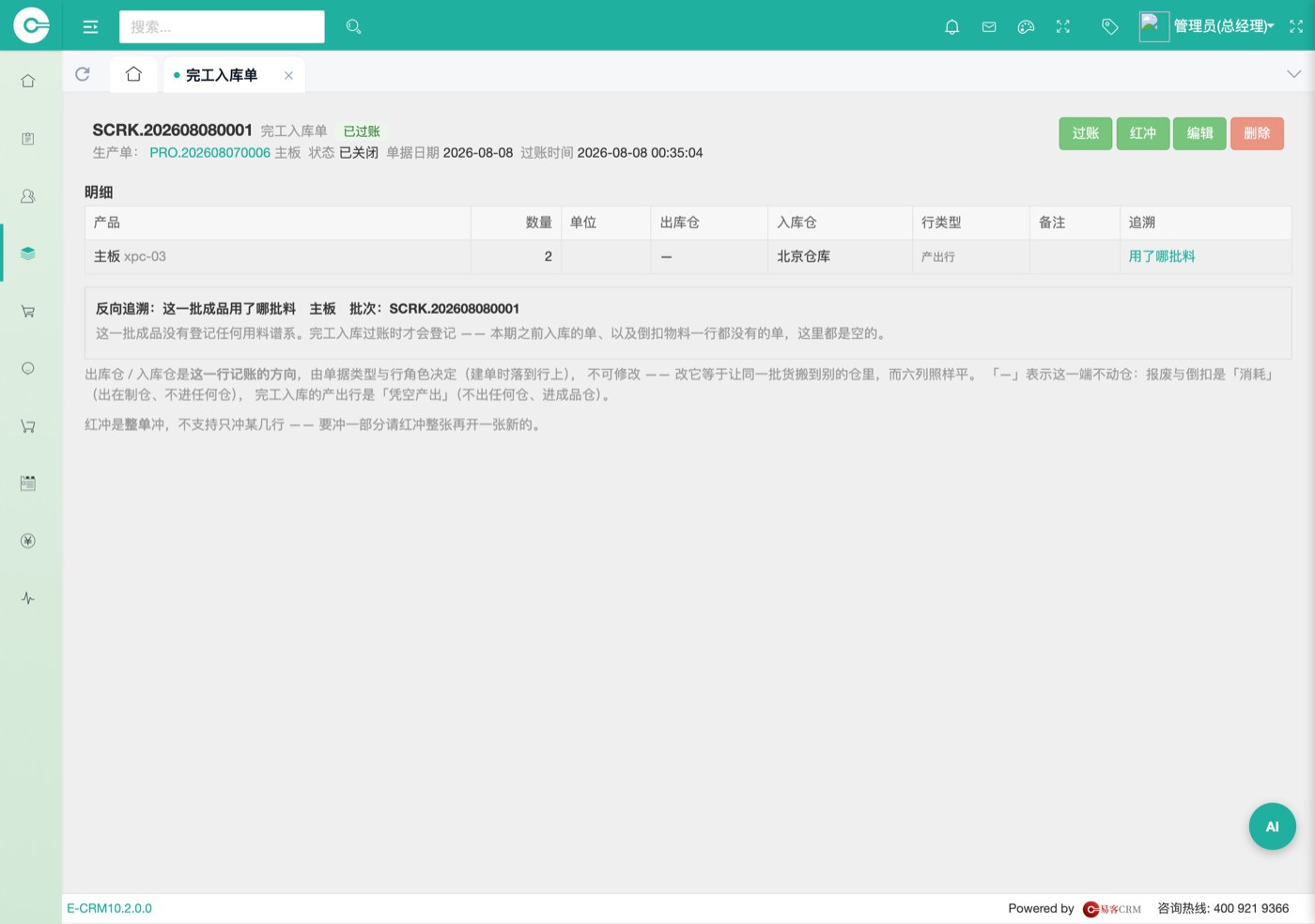Open the mail messages icon

click(x=989, y=27)
